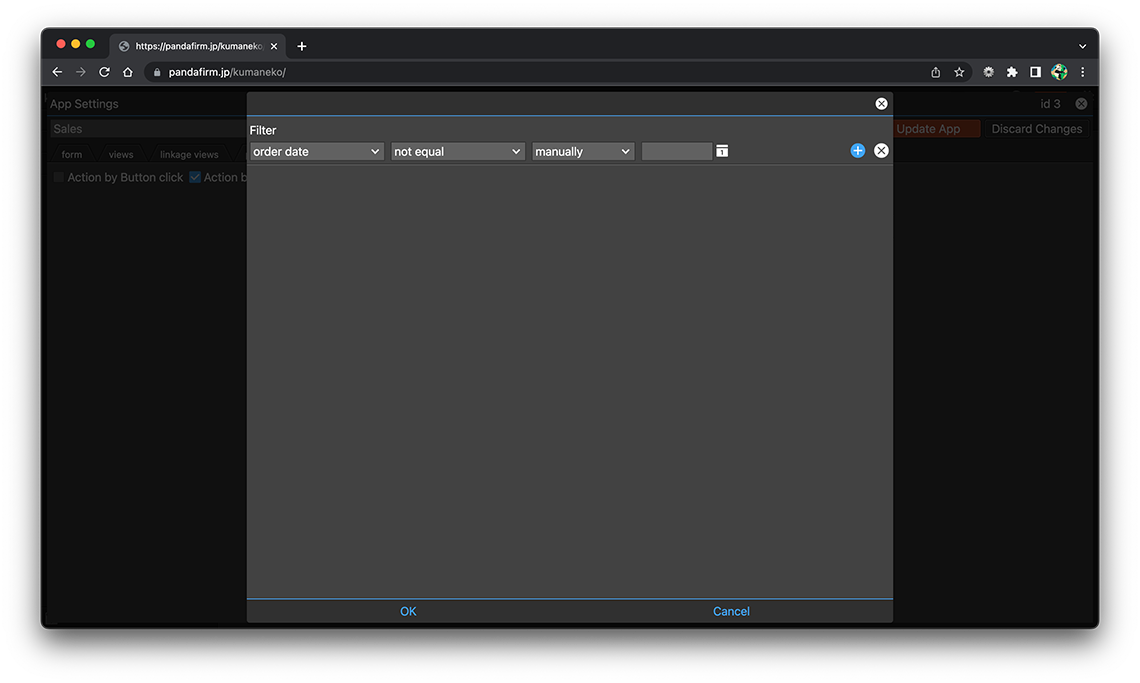
Task: Open the browser extensions puzzle icon
Action: pos(1012,72)
